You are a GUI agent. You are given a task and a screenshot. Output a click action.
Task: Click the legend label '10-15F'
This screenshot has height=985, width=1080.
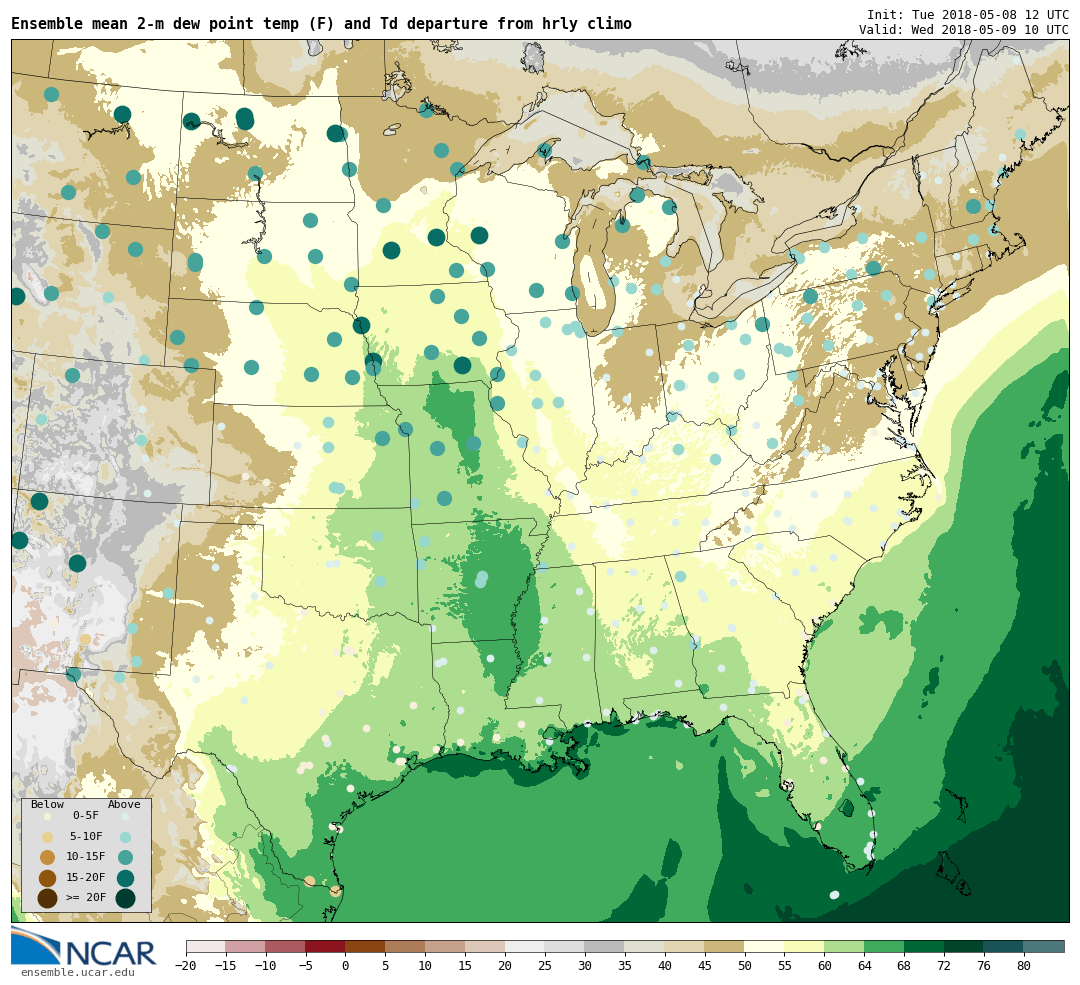[86, 857]
